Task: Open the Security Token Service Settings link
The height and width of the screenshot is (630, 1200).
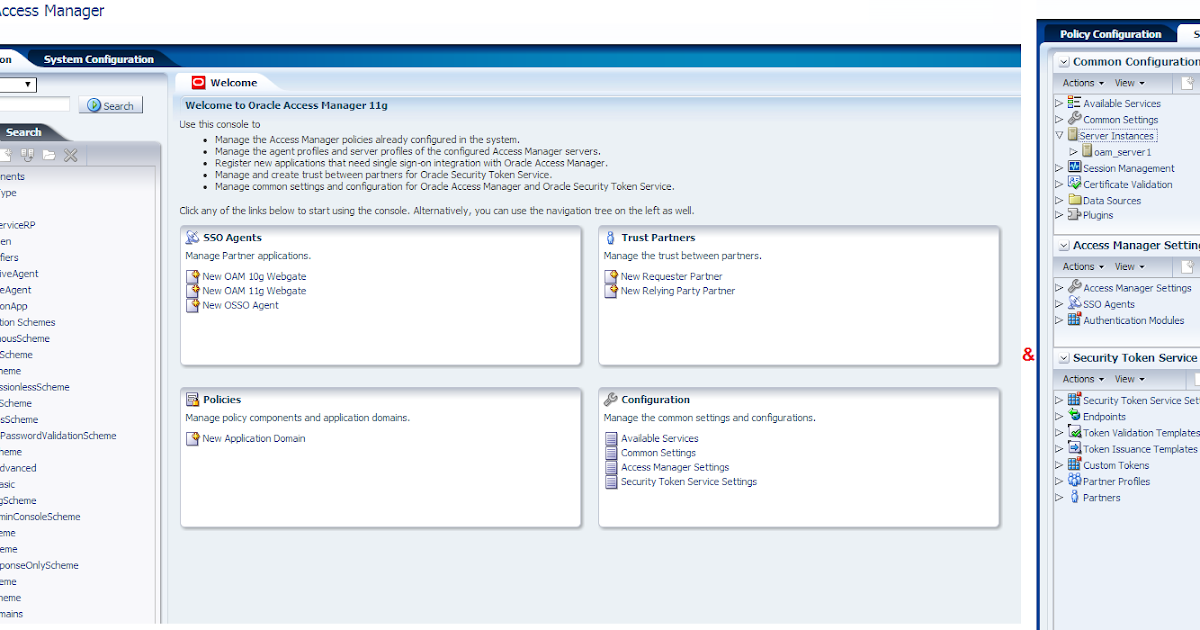Action: (x=689, y=482)
